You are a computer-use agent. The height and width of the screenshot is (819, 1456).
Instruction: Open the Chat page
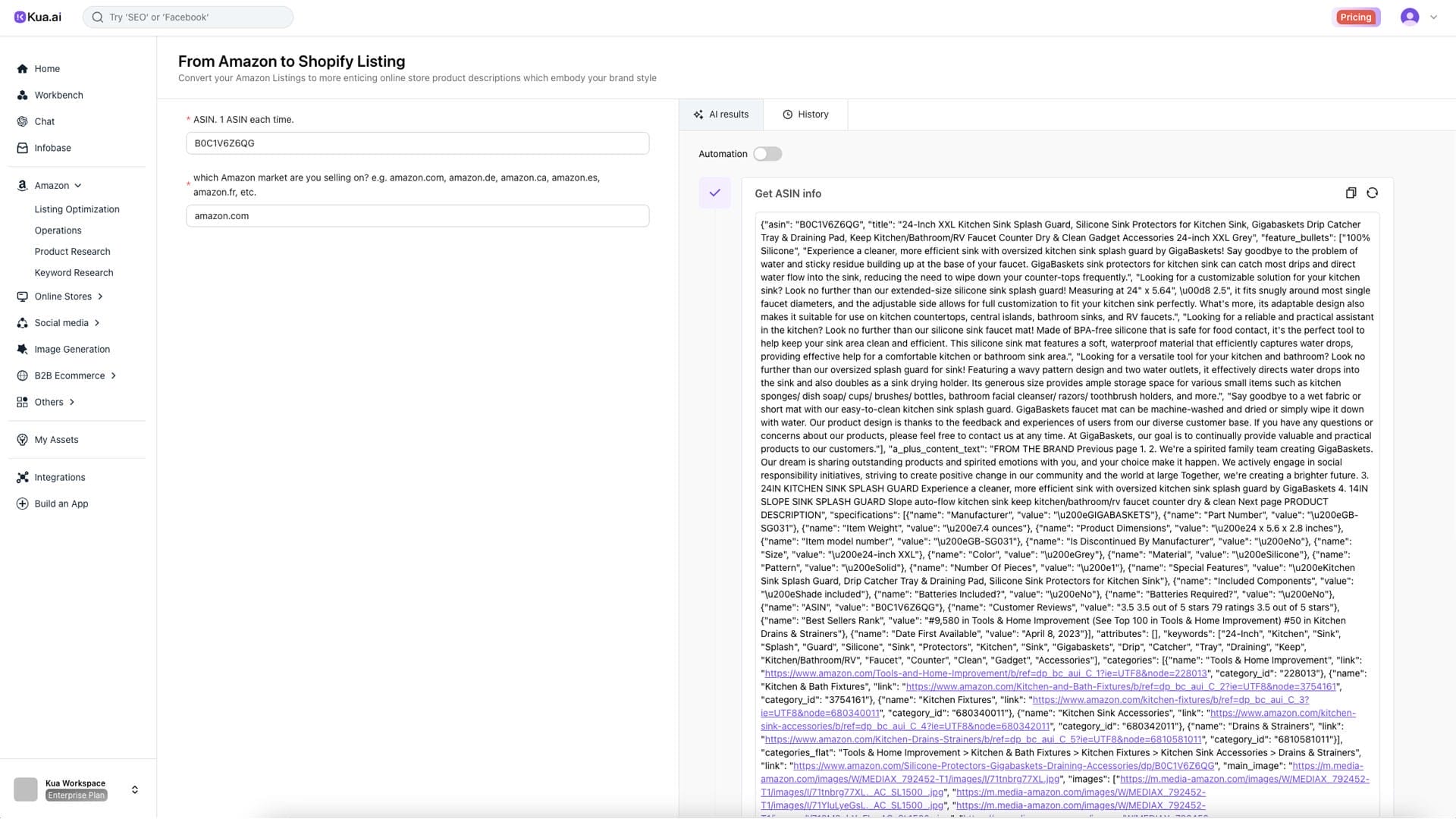44,121
